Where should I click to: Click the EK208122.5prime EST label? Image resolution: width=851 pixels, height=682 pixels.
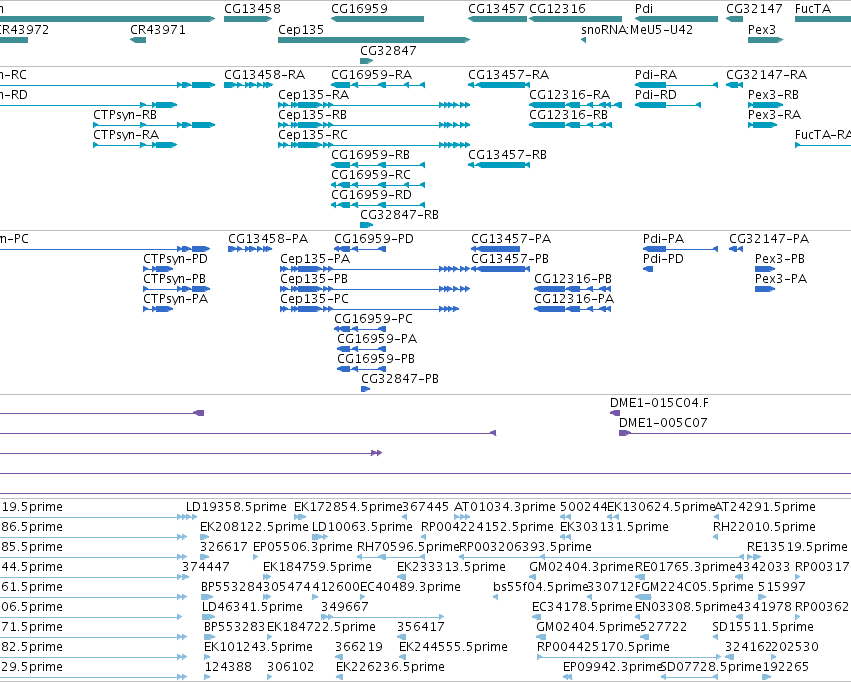click(x=254, y=527)
